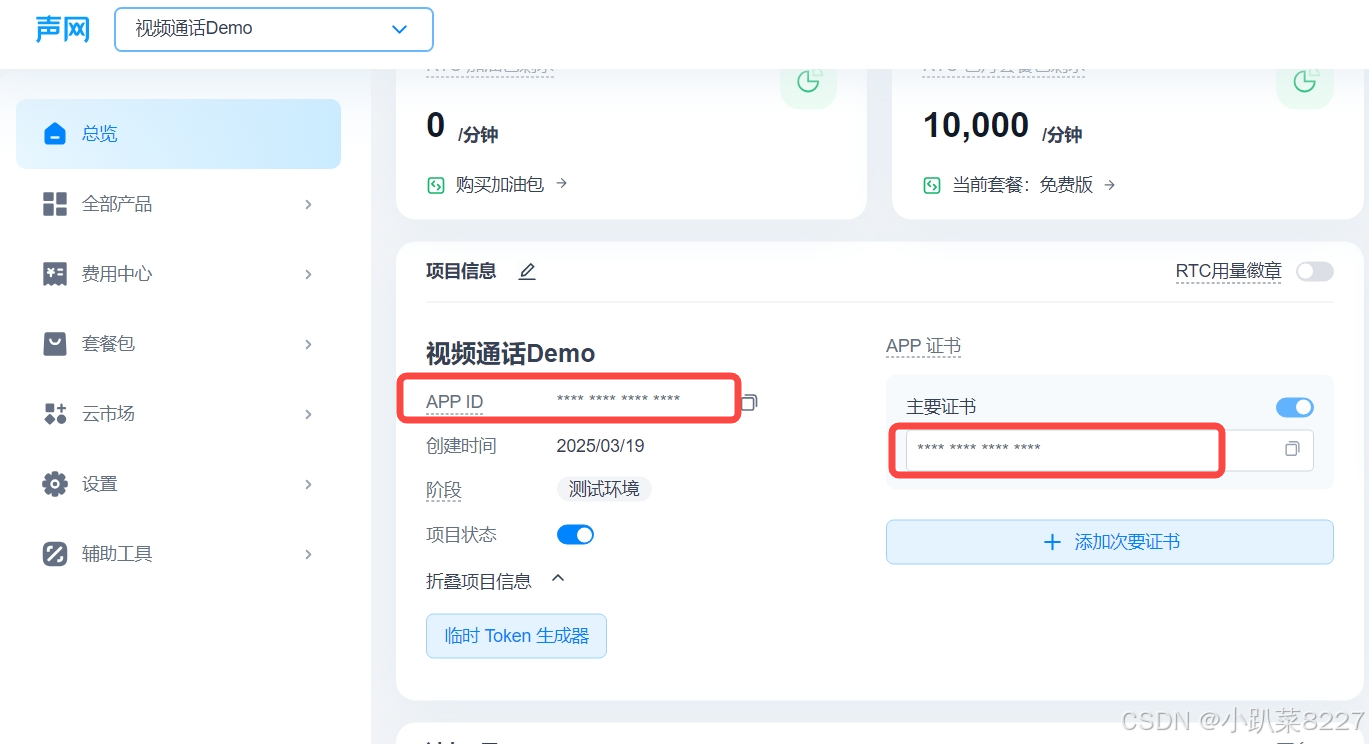Expand the 云市场 chevron
The width and height of the screenshot is (1369, 744).
click(308, 414)
